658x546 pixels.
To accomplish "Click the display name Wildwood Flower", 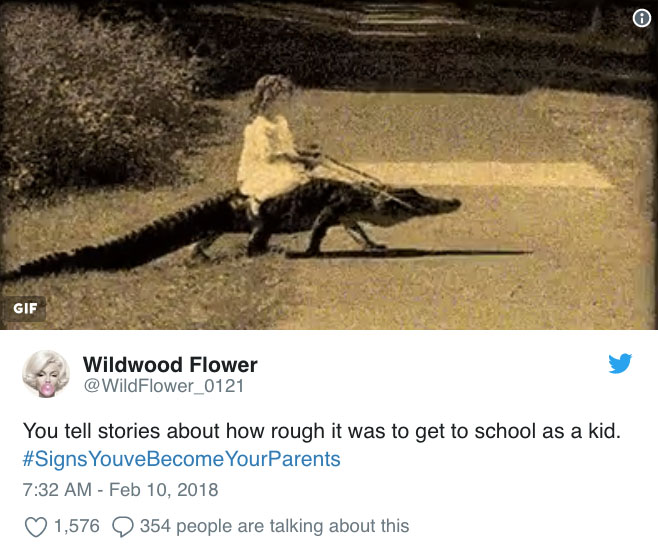I will click(169, 364).
